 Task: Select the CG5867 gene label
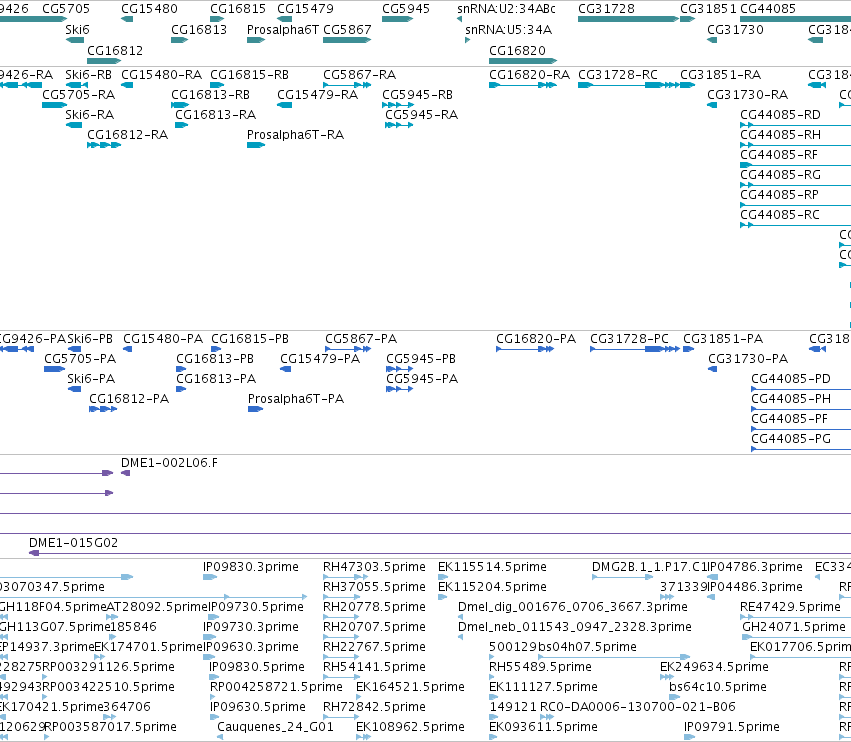pos(347,29)
